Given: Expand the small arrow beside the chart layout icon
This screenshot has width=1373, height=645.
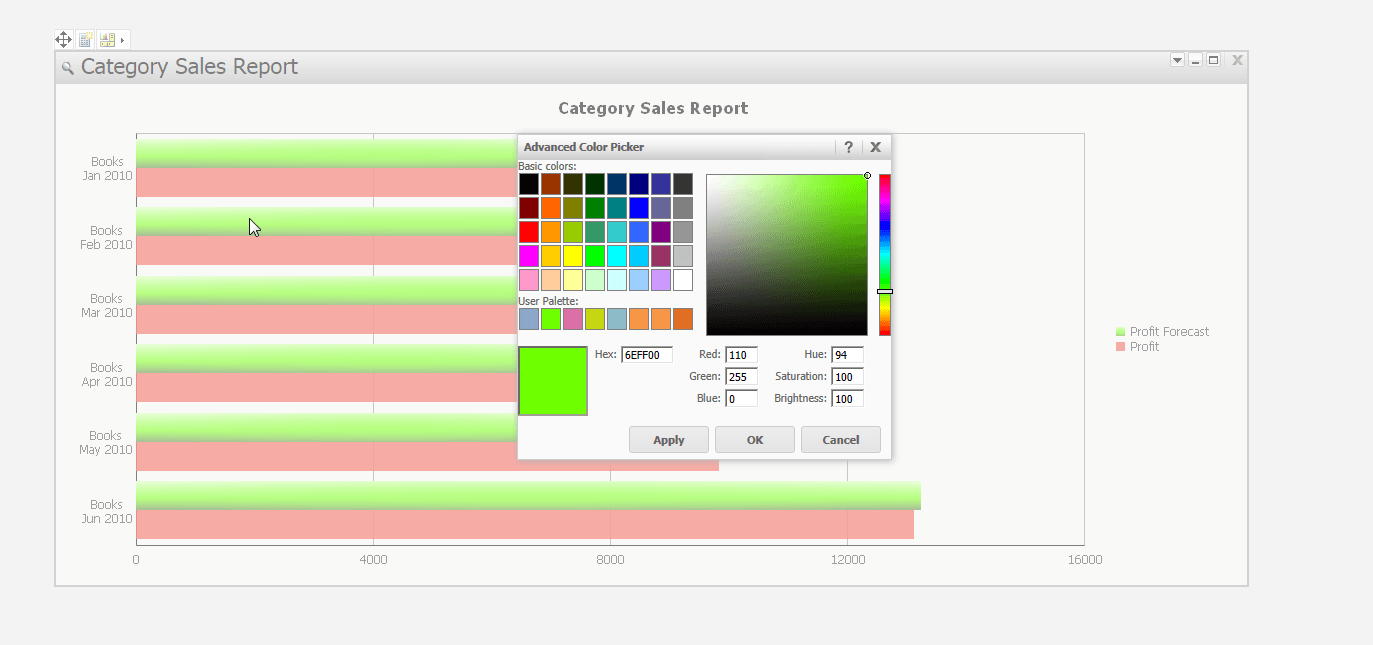Looking at the screenshot, I should [x=123, y=40].
